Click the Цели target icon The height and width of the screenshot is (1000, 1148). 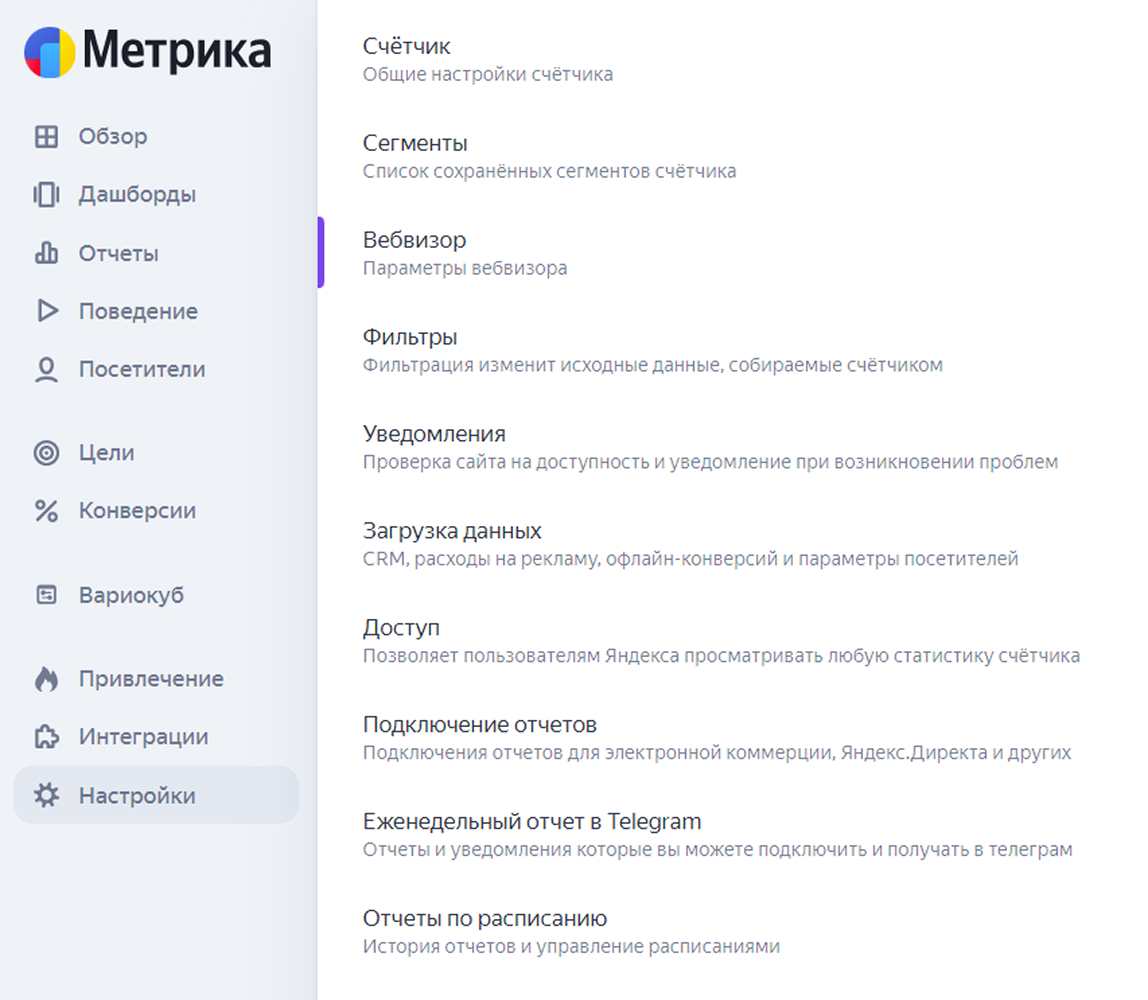click(x=46, y=452)
